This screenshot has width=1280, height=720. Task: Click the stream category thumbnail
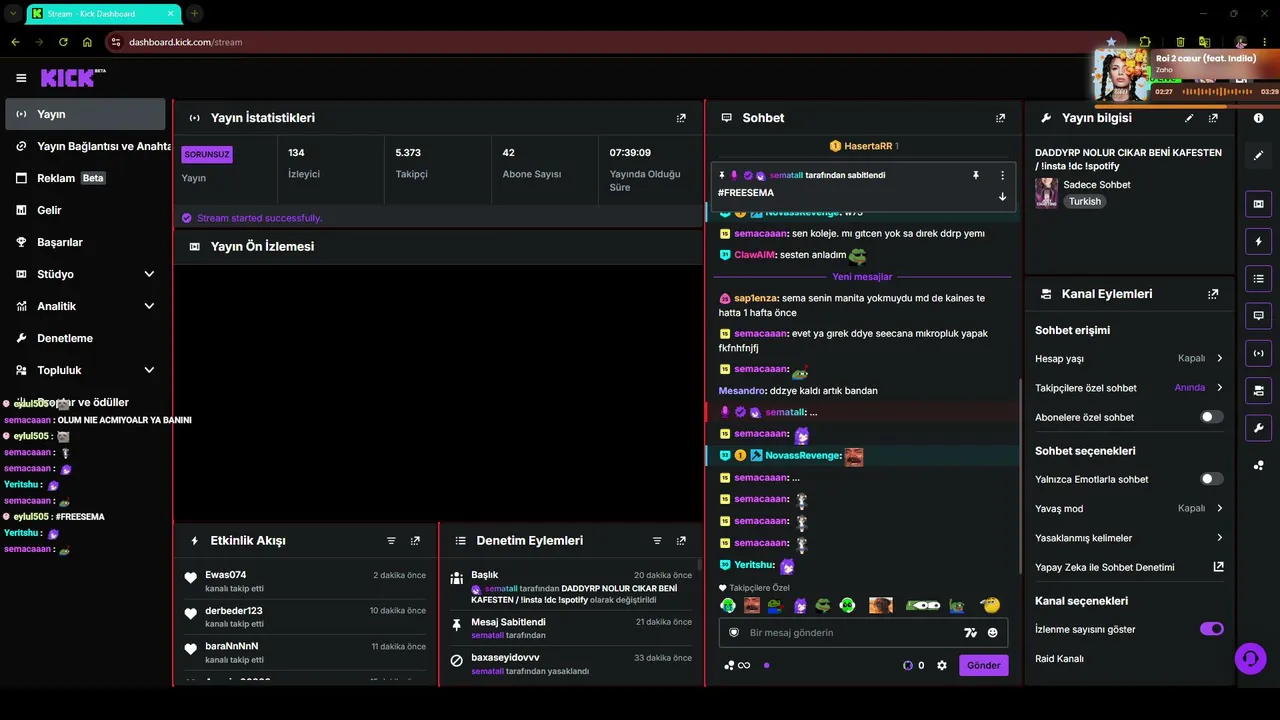pos(1046,192)
